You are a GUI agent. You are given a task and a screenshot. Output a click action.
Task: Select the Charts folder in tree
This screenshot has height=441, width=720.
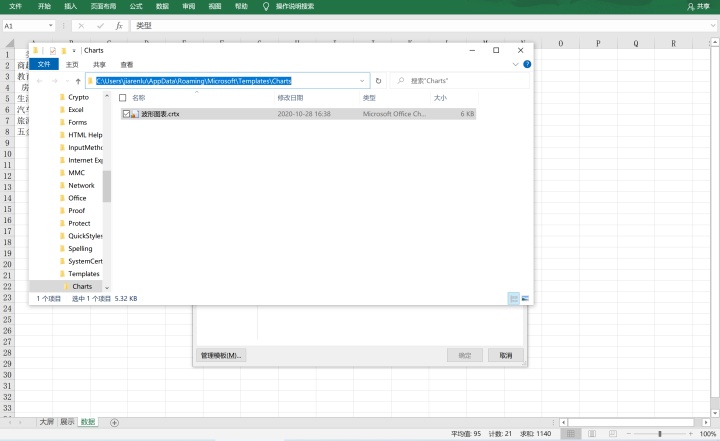coord(82,287)
